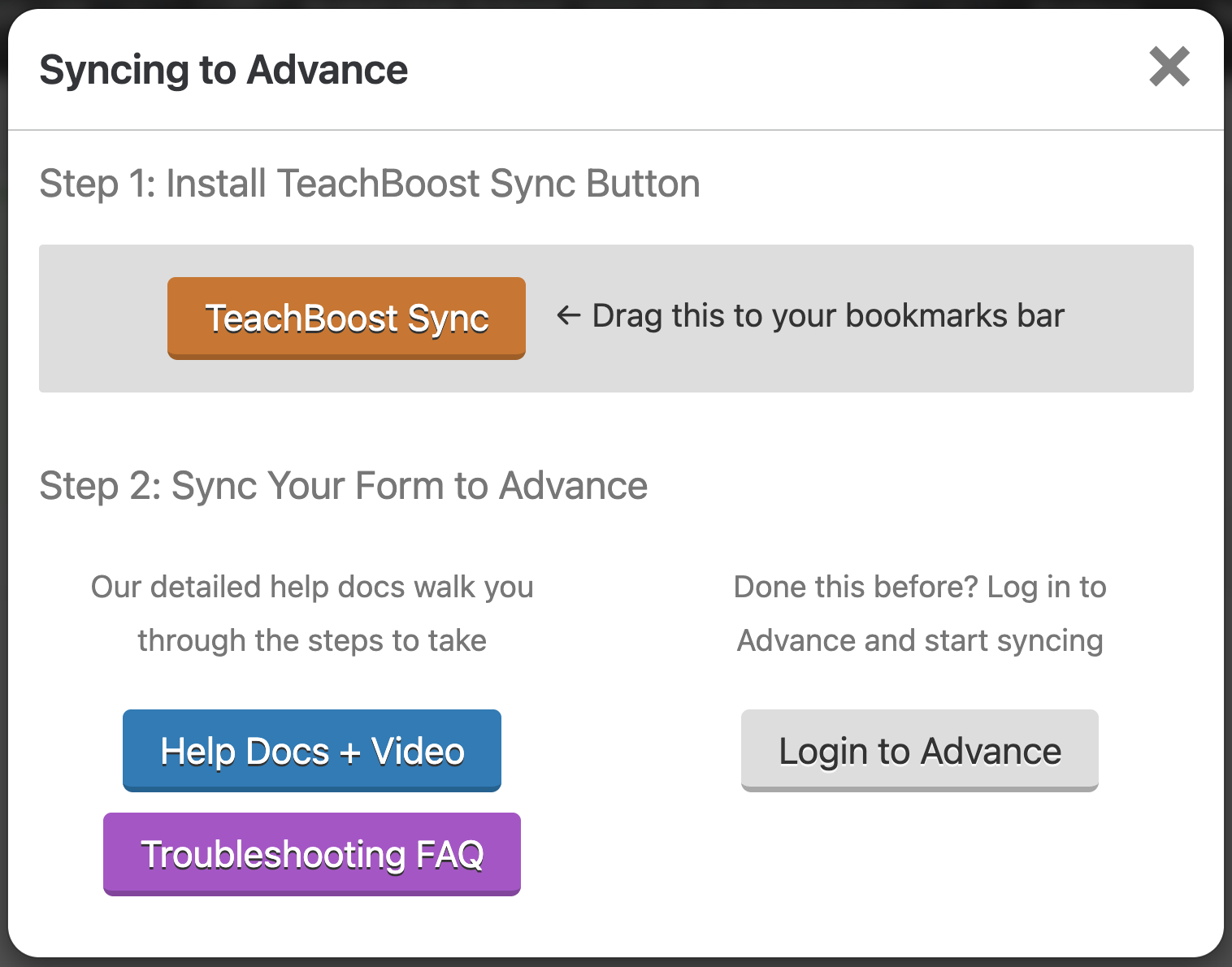Click 'Done this before? Log in to' text
This screenshot has width=1232, height=967.
tap(920, 587)
